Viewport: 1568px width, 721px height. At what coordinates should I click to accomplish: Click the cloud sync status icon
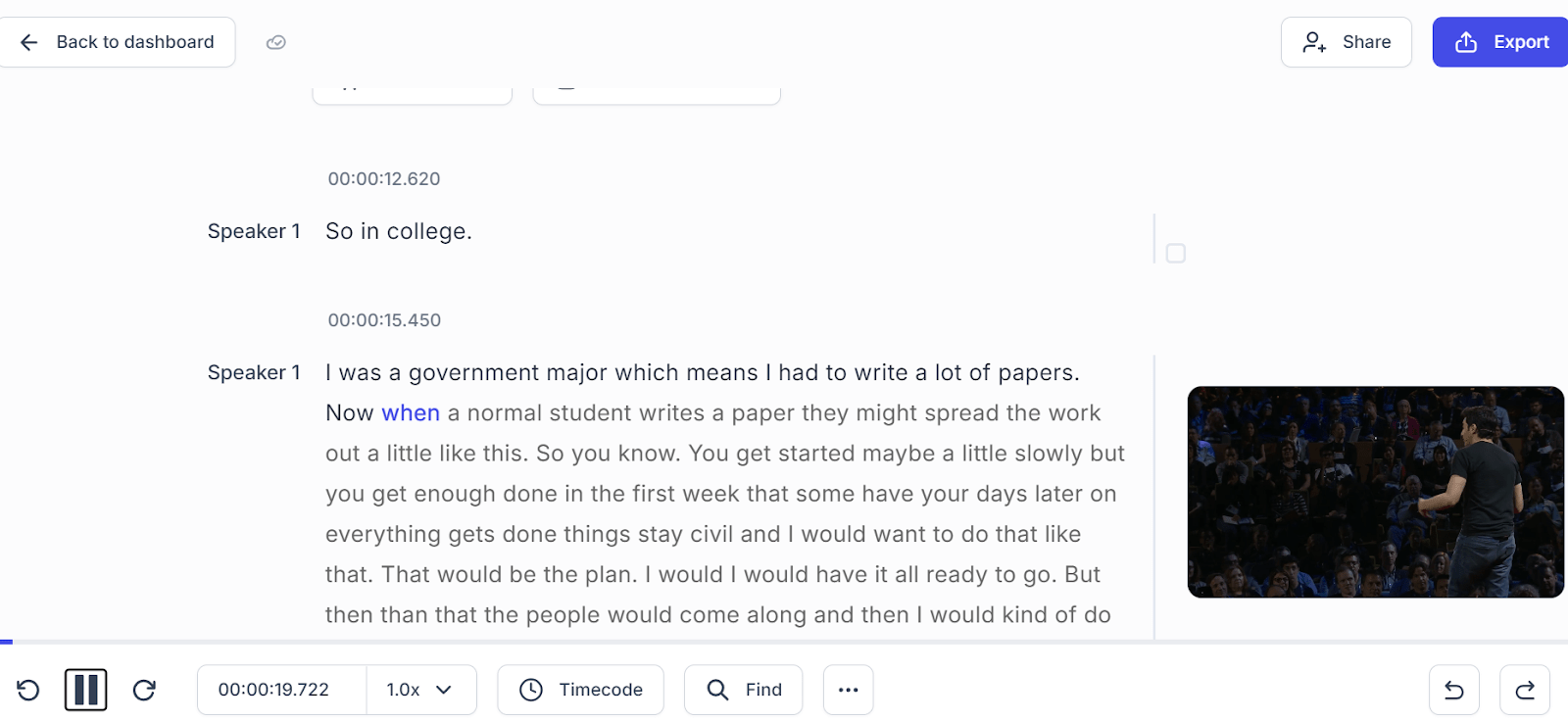pyautogui.click(x=275, y=42)
